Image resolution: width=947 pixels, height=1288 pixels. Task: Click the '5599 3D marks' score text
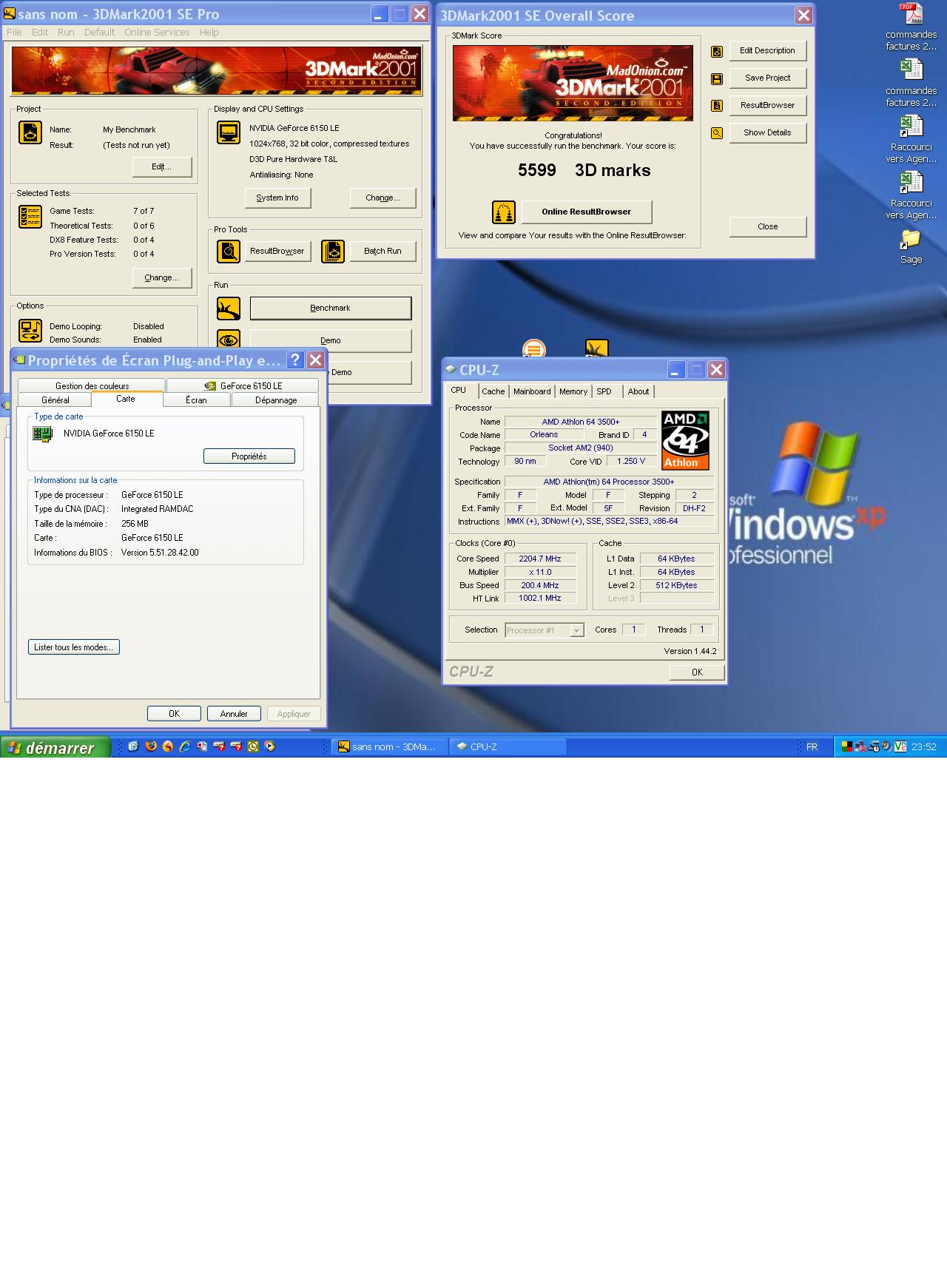(584, 170)
